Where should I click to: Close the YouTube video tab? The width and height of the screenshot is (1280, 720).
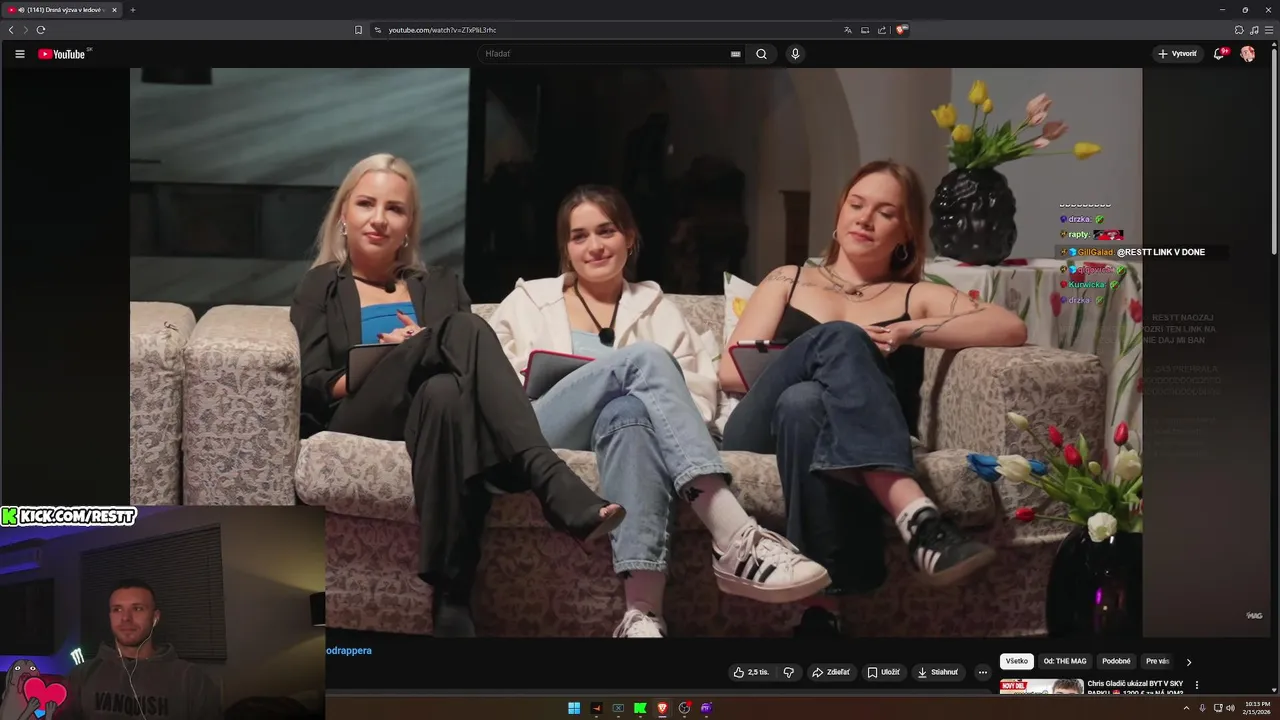coord(114,10)
